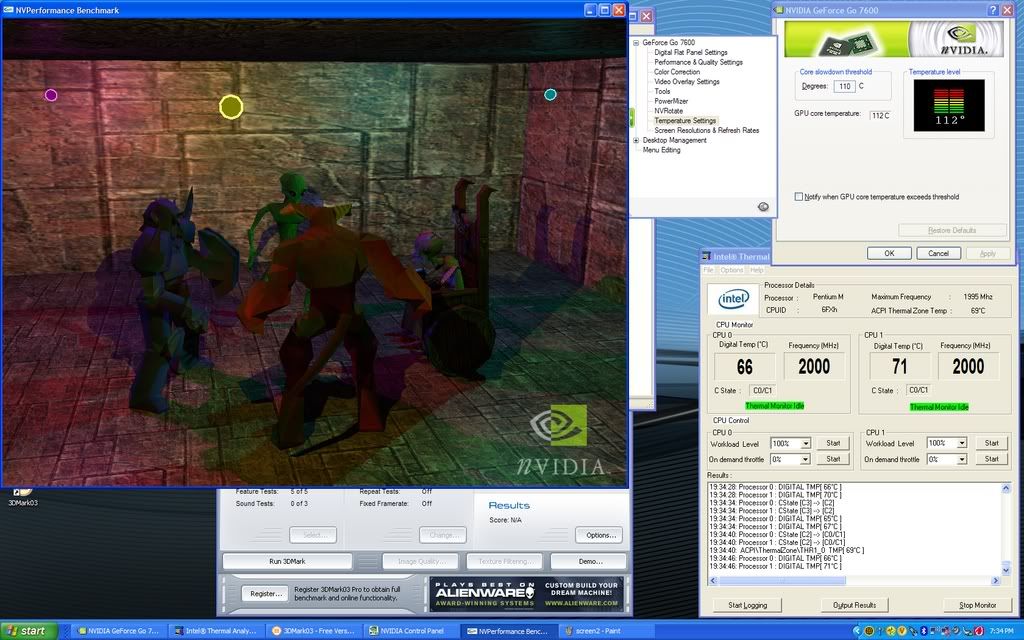
Task: Click OK in the NVIDIA GeForce dialog
Action: [889, 253]
